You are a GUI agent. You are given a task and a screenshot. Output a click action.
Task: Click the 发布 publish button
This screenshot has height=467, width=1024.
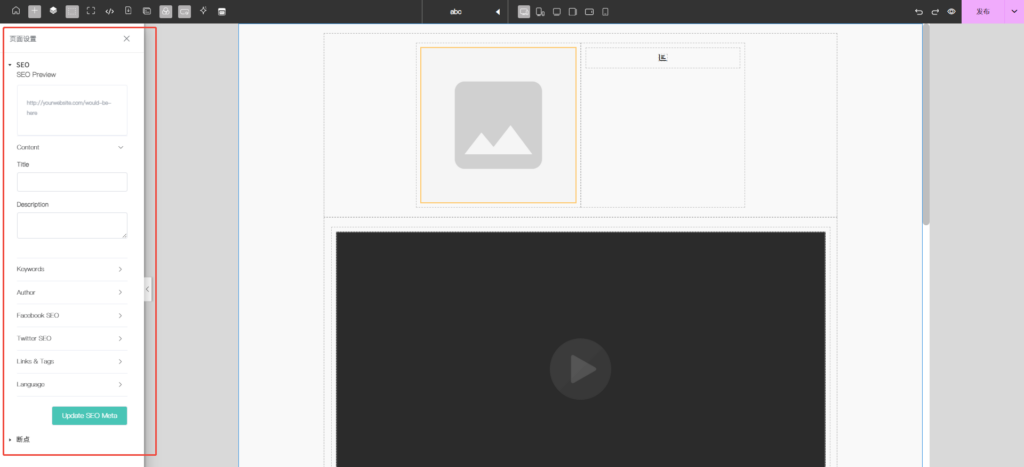pyautogui.click(x=982, y=12)
